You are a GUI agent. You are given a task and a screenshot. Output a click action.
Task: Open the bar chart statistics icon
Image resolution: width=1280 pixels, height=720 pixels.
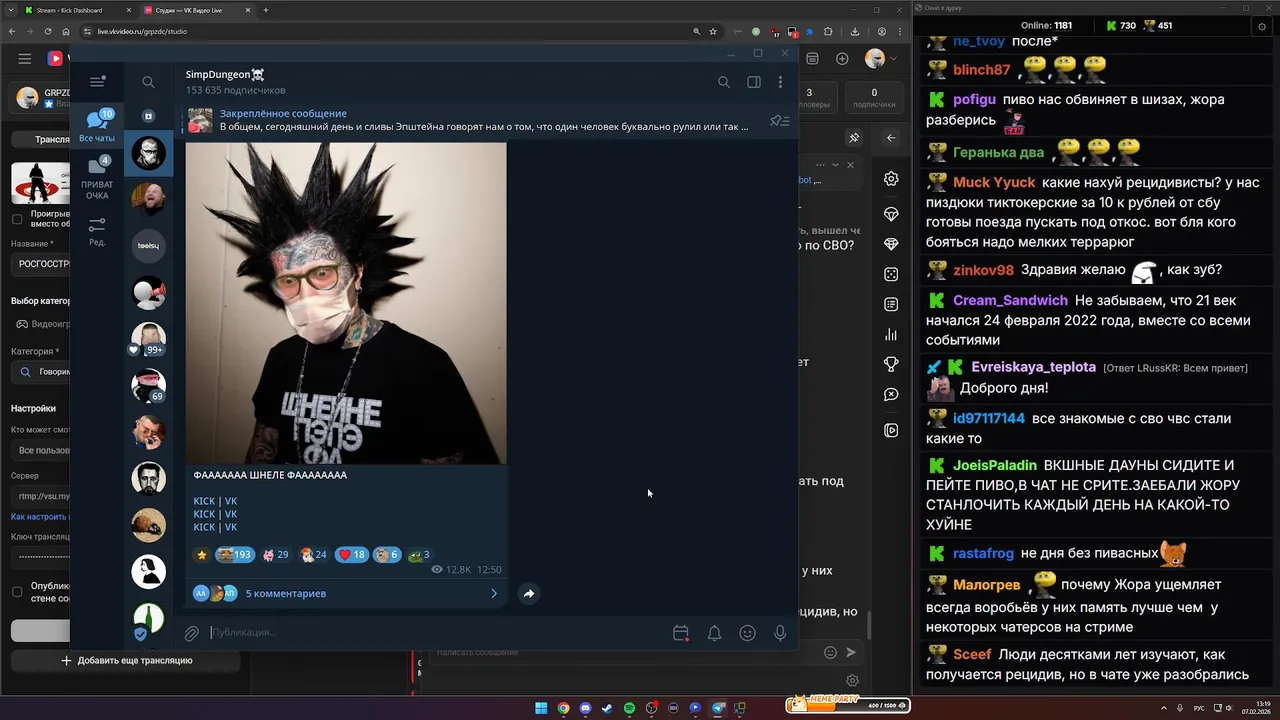click(891, 334)
